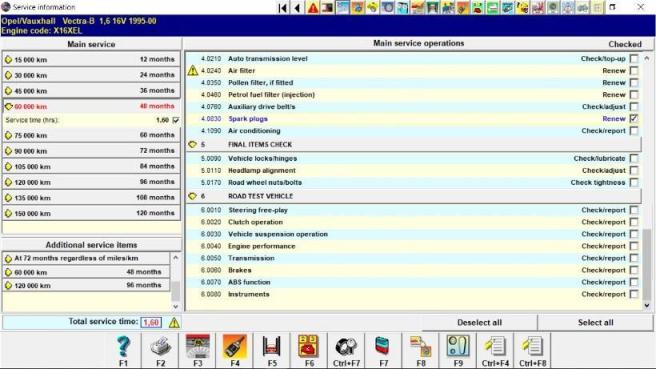This screenshot has width=656, height=369.
Task: Select 'At 72 months regardless of miles/km' item
Action: point(86,259)
